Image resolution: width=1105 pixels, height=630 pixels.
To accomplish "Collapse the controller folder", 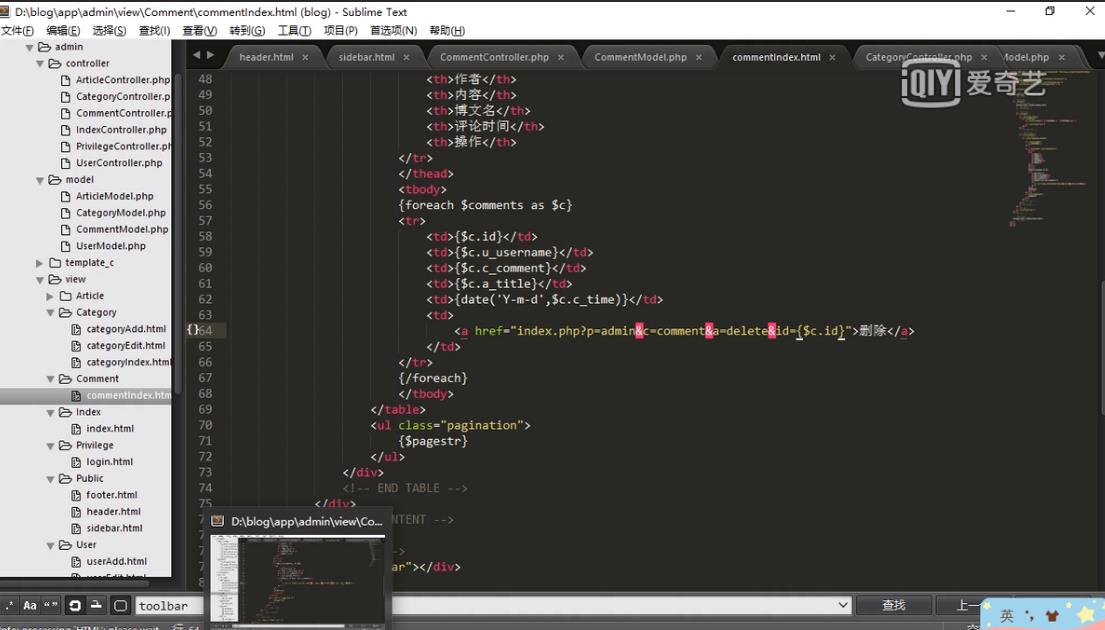I will click(x=41, y=63).
